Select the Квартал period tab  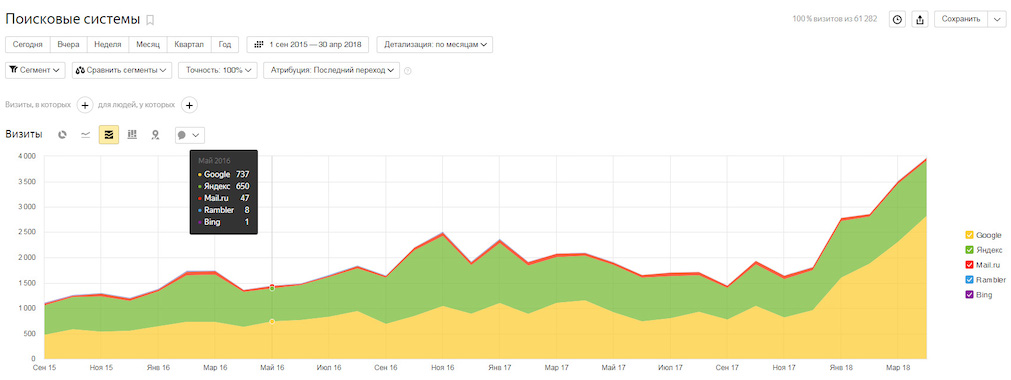coord(189,45)
